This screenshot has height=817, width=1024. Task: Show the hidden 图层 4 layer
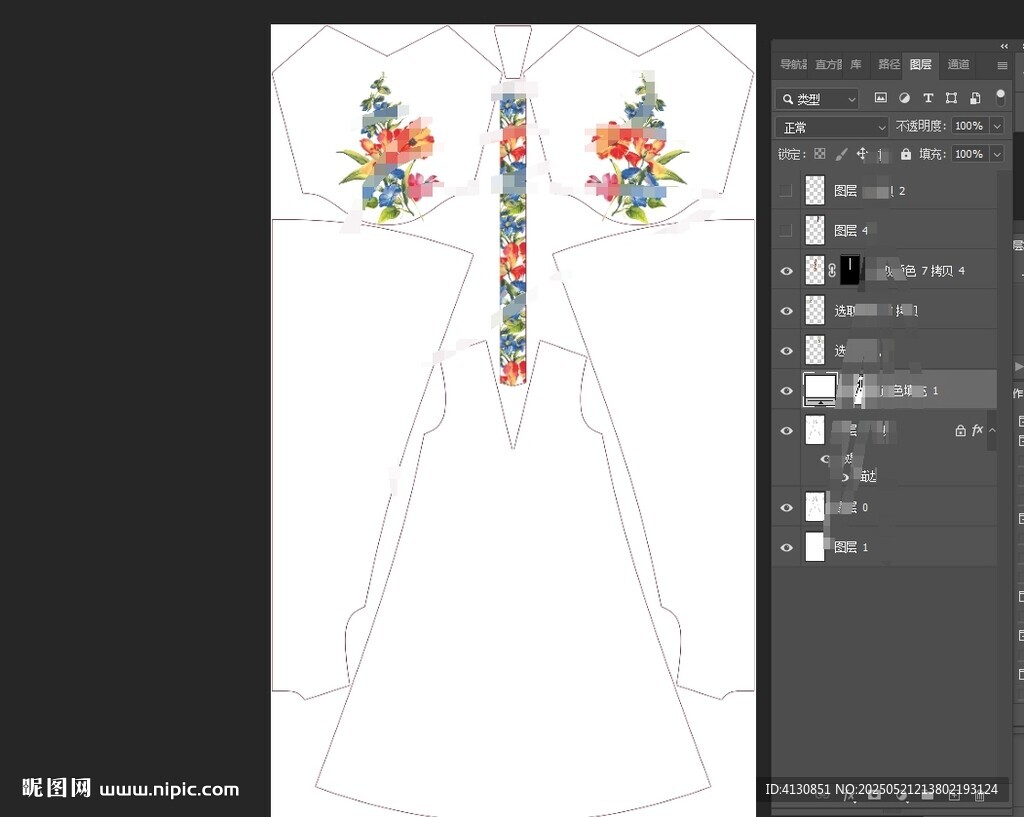tap(786, 231)
